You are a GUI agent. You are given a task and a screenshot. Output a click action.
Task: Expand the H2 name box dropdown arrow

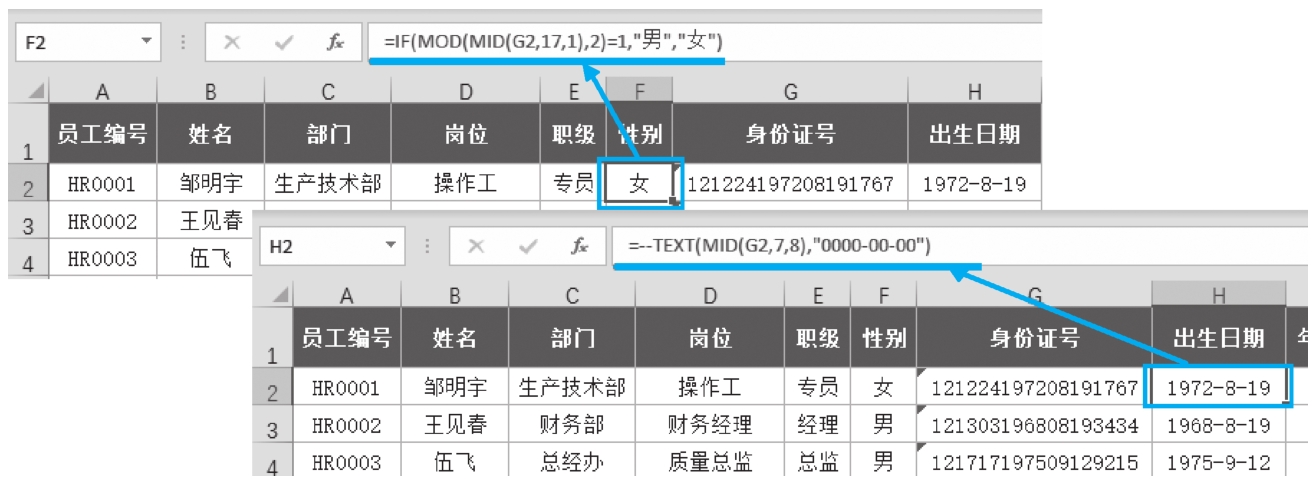point(390,246)
